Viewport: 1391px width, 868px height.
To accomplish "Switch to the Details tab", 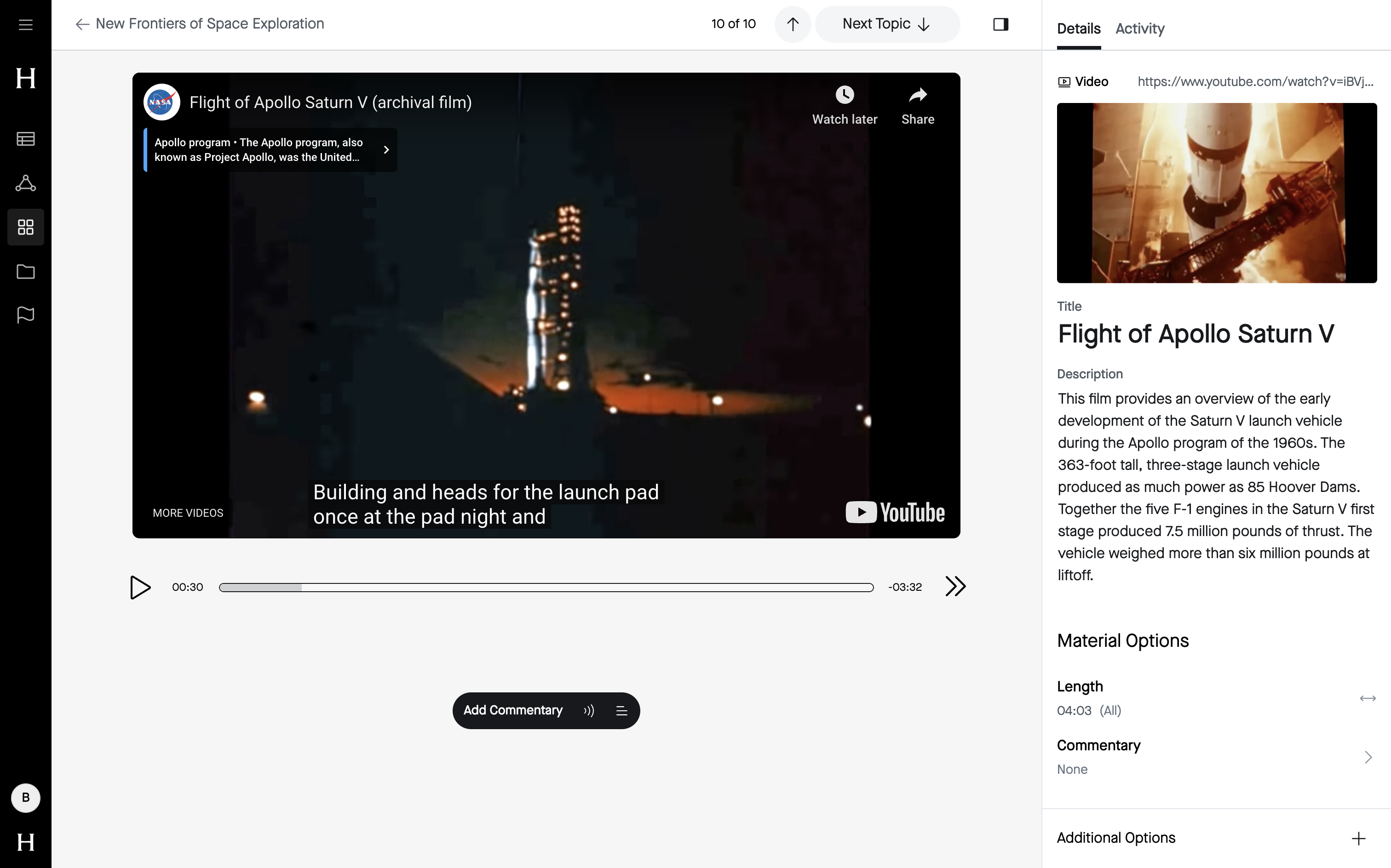I will point(1079,29).
